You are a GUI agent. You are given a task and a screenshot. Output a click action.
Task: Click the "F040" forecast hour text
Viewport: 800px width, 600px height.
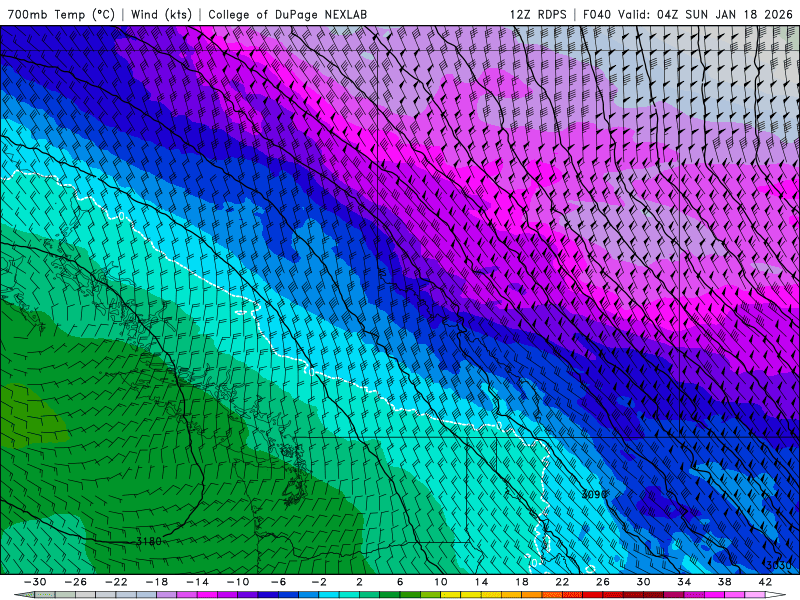click(x=596, y=14)
